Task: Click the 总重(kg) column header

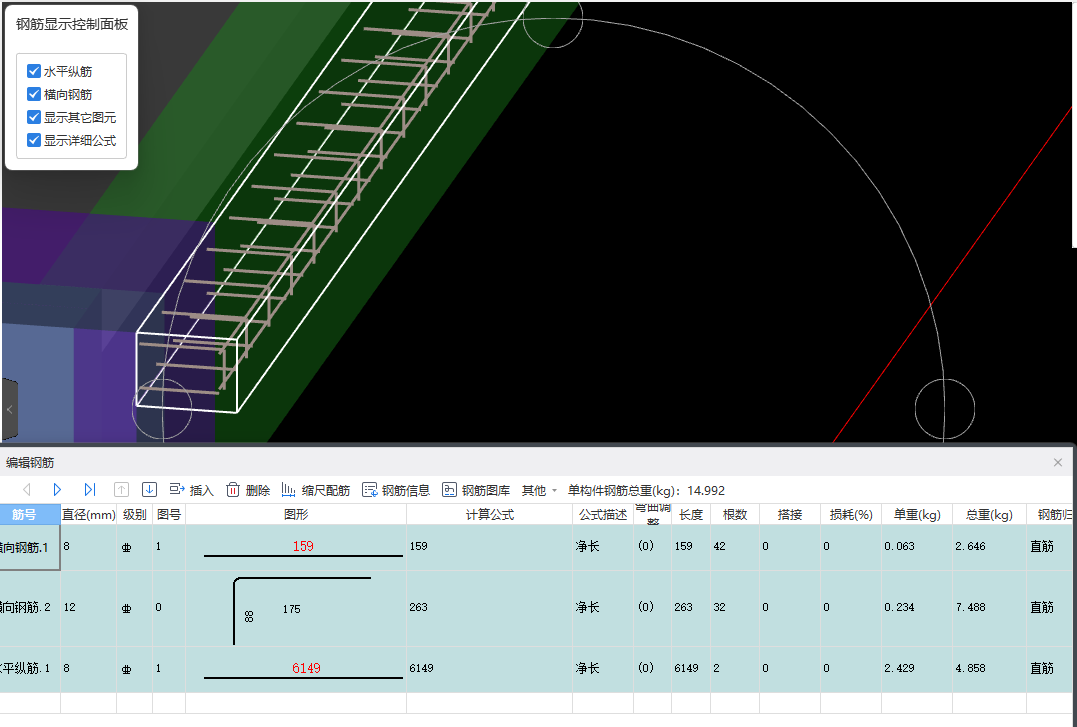Action: coord(989,514)
